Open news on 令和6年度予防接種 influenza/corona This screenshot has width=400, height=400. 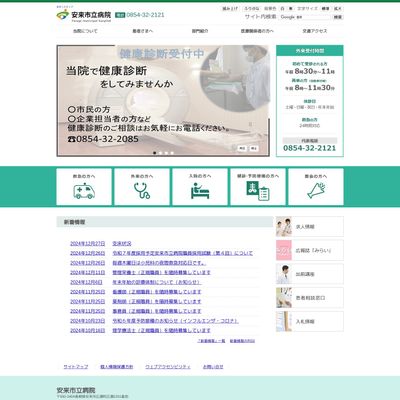(x=175, y=321)
